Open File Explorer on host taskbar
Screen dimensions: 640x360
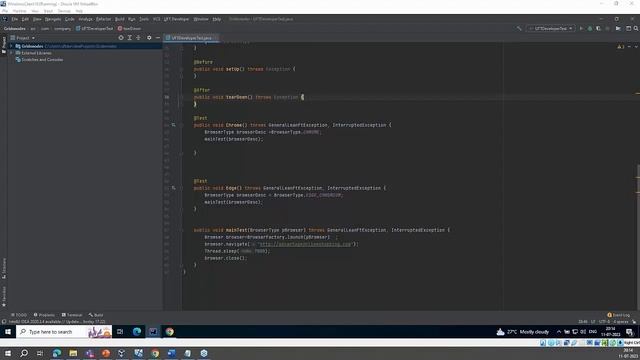[73, 353]
